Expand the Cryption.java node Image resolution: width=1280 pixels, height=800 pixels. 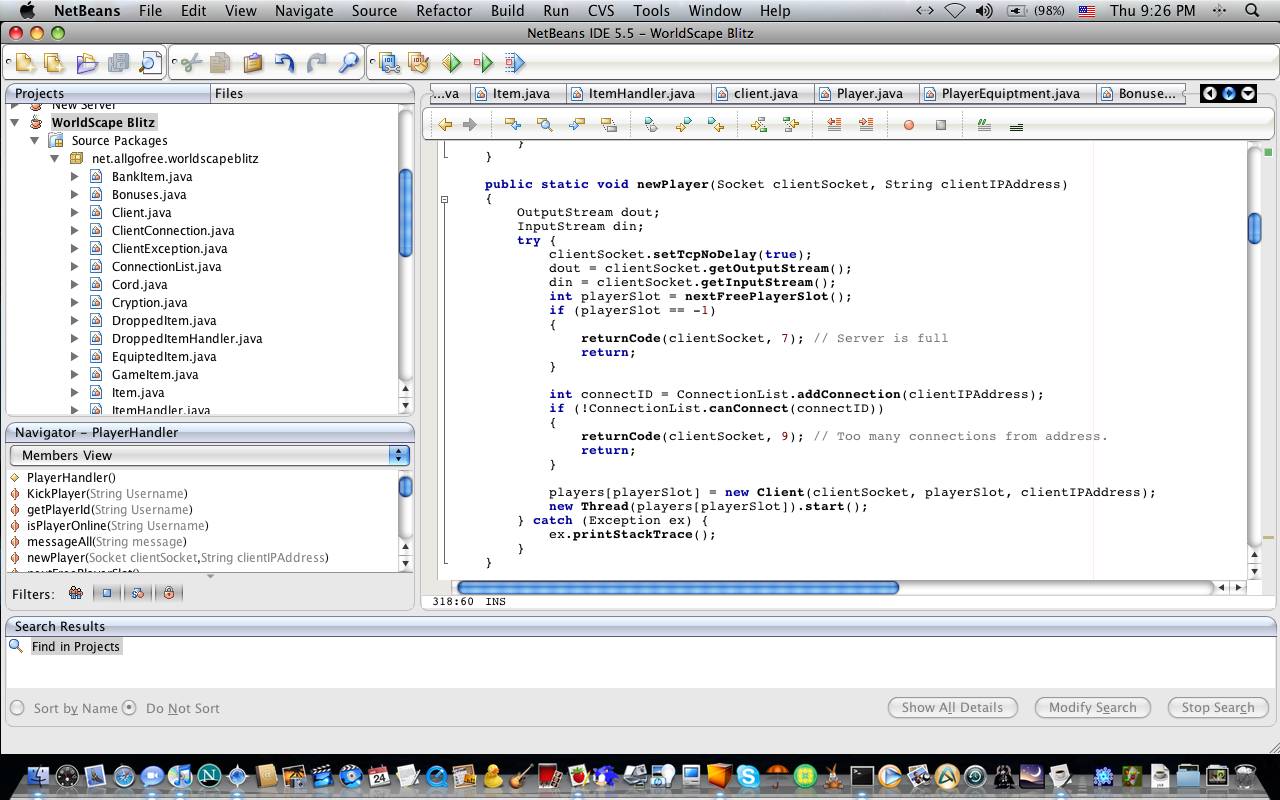tap(75, 302)
